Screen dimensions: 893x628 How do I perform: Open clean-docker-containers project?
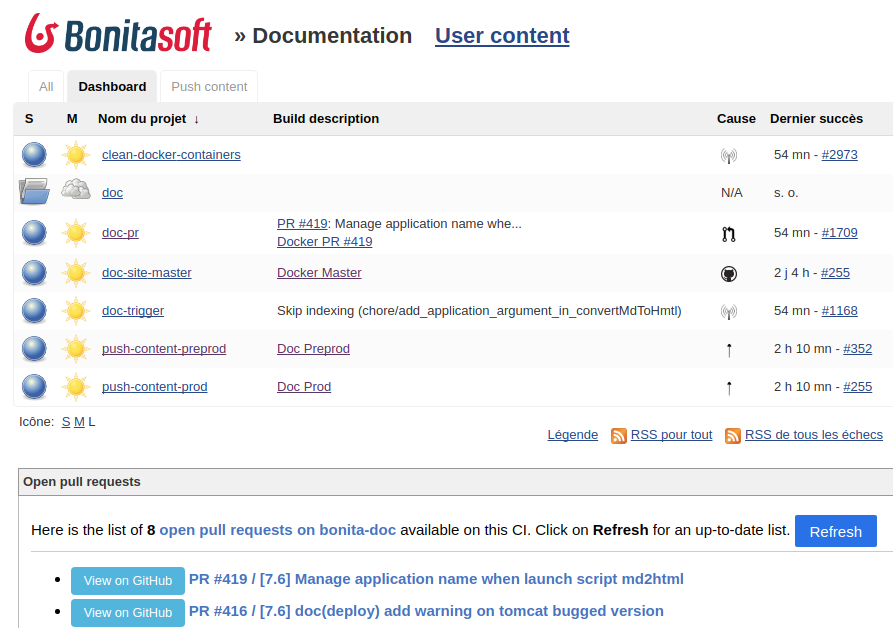point(171,154)
